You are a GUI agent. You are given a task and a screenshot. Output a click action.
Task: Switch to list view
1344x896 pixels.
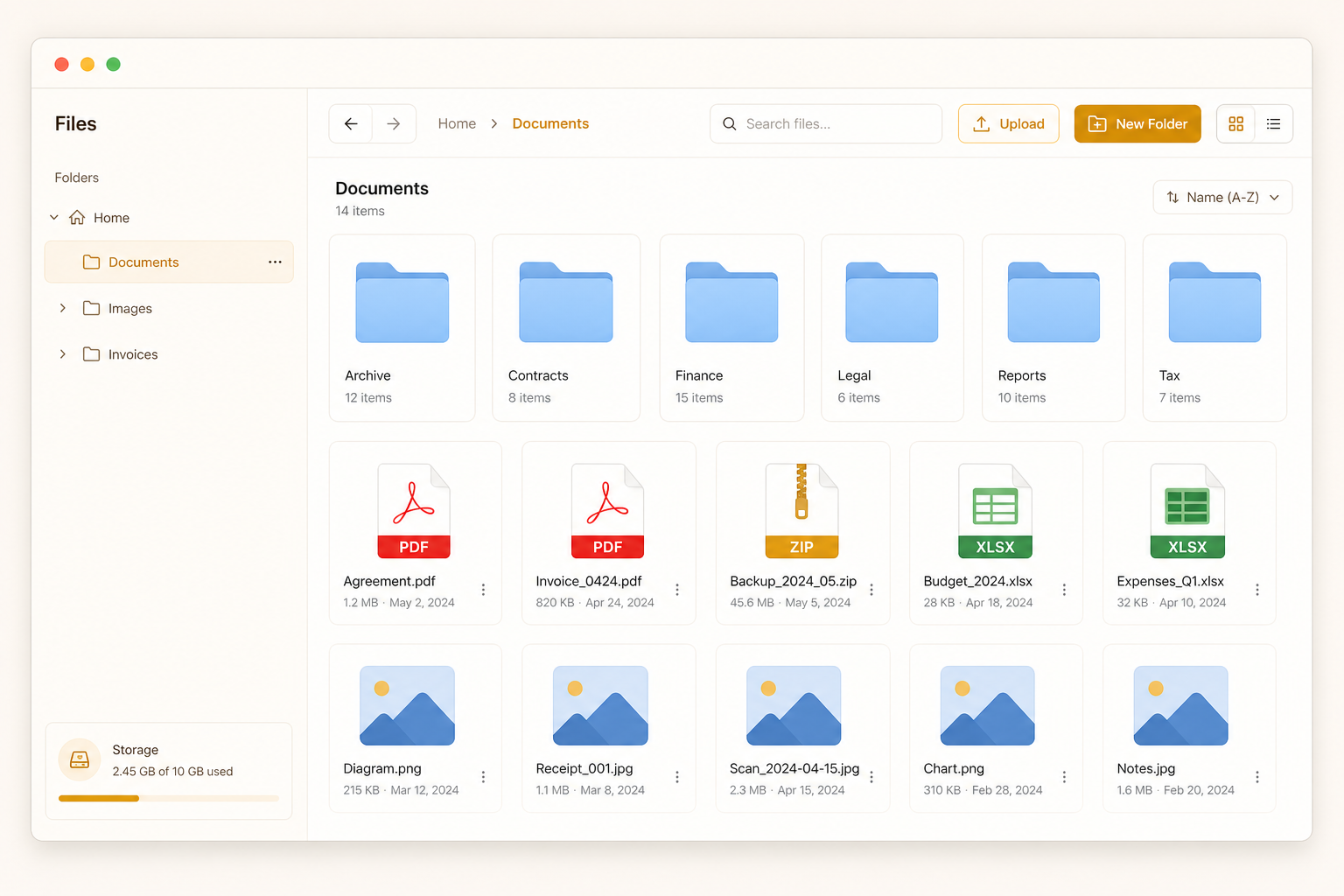[x=1273, y=124]
